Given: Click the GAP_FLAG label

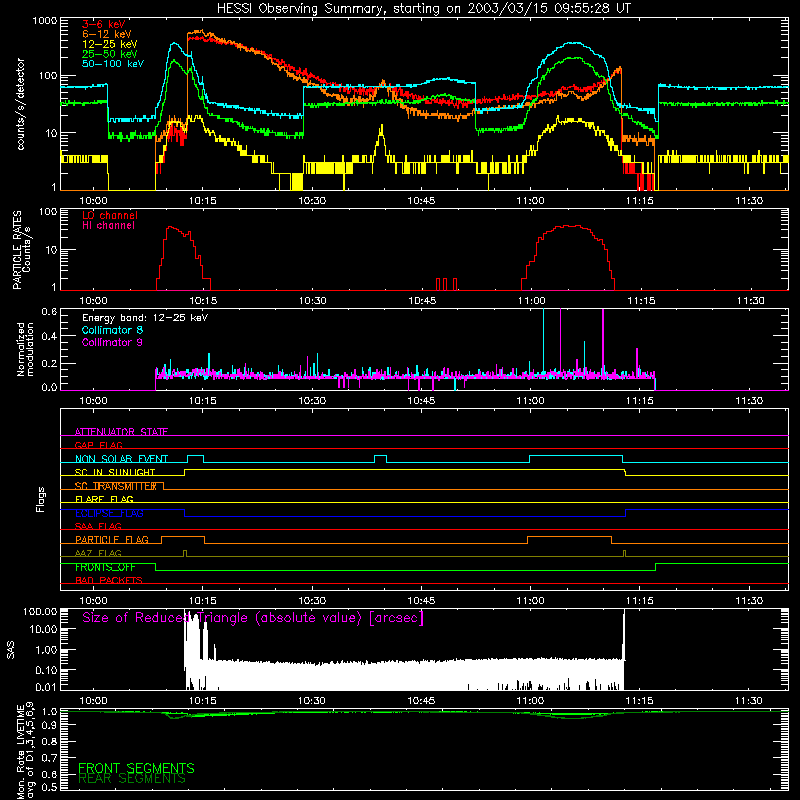Looking at the screenshot, I should (x=98, y=445).
